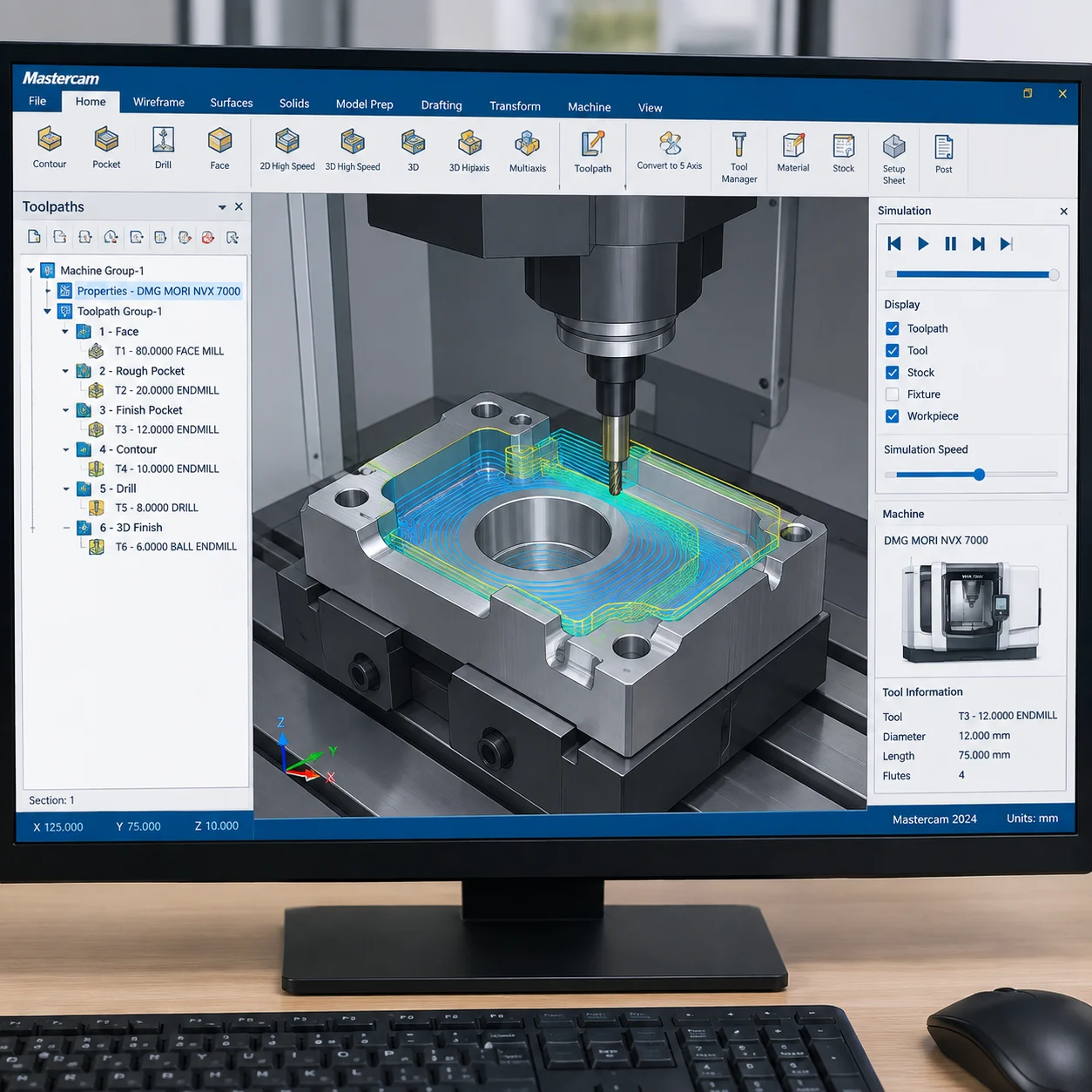Click the 3 - Finish Pocket operation icon
This screenshot has width=1092, height=1092.
(x=84, y=410)
